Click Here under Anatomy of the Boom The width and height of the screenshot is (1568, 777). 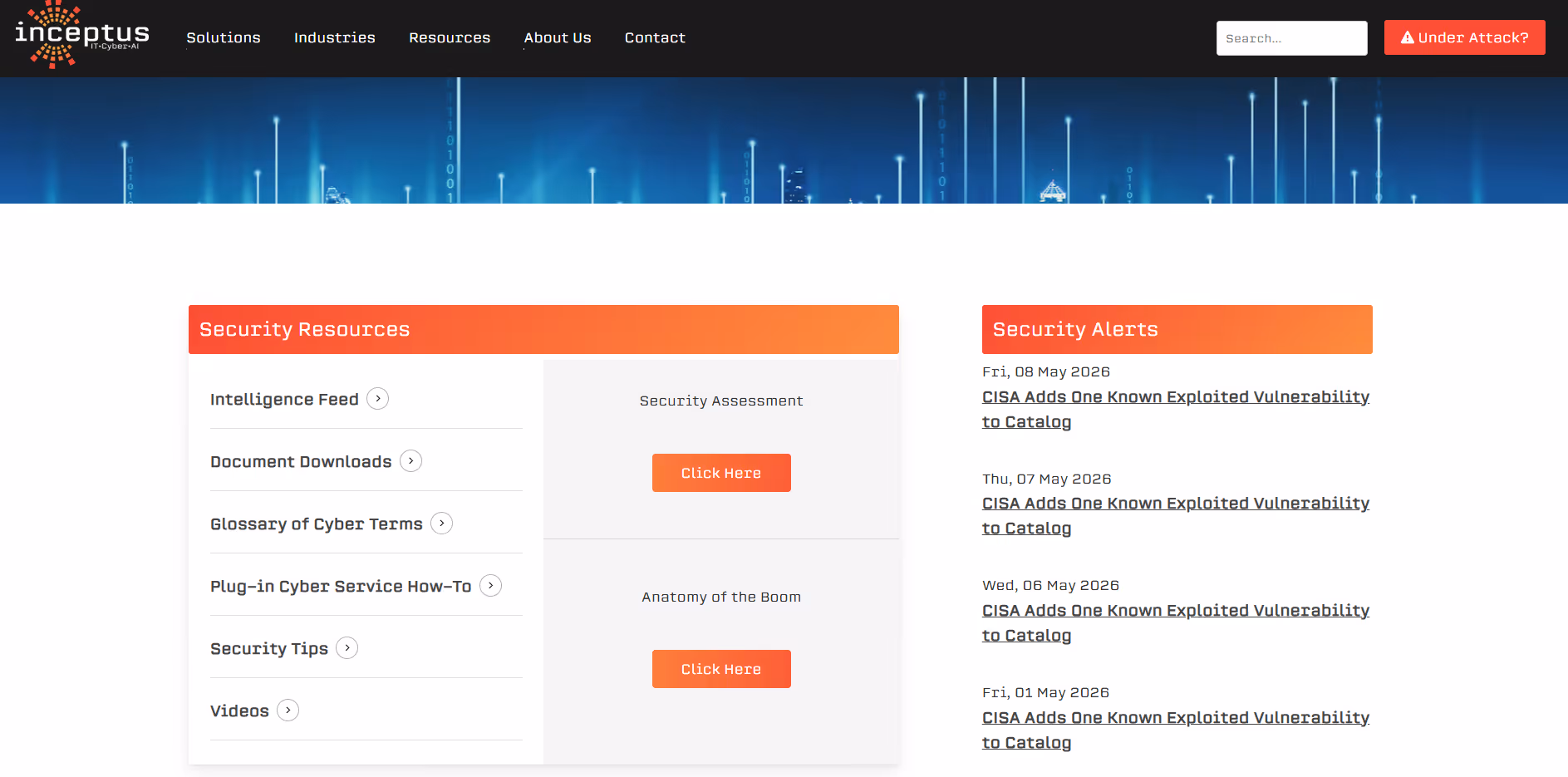point(721,669)
